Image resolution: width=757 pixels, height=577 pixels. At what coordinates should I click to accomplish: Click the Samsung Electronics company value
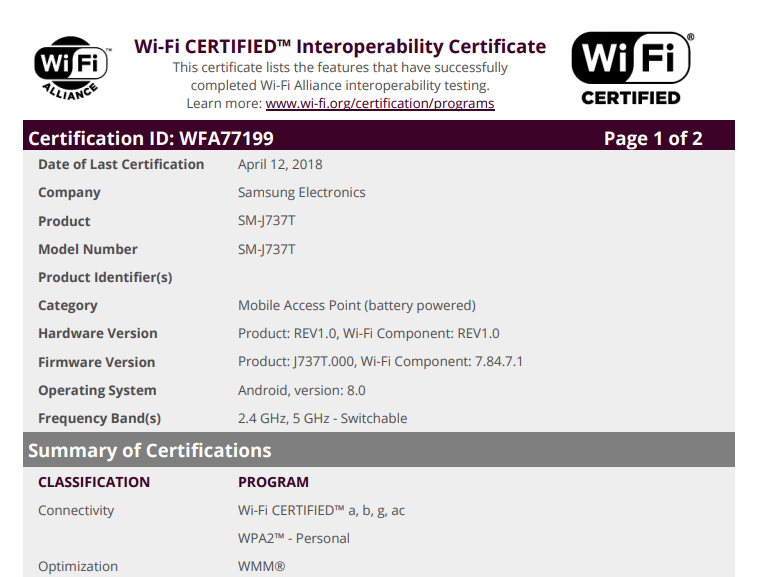click(x=301, y=192)
